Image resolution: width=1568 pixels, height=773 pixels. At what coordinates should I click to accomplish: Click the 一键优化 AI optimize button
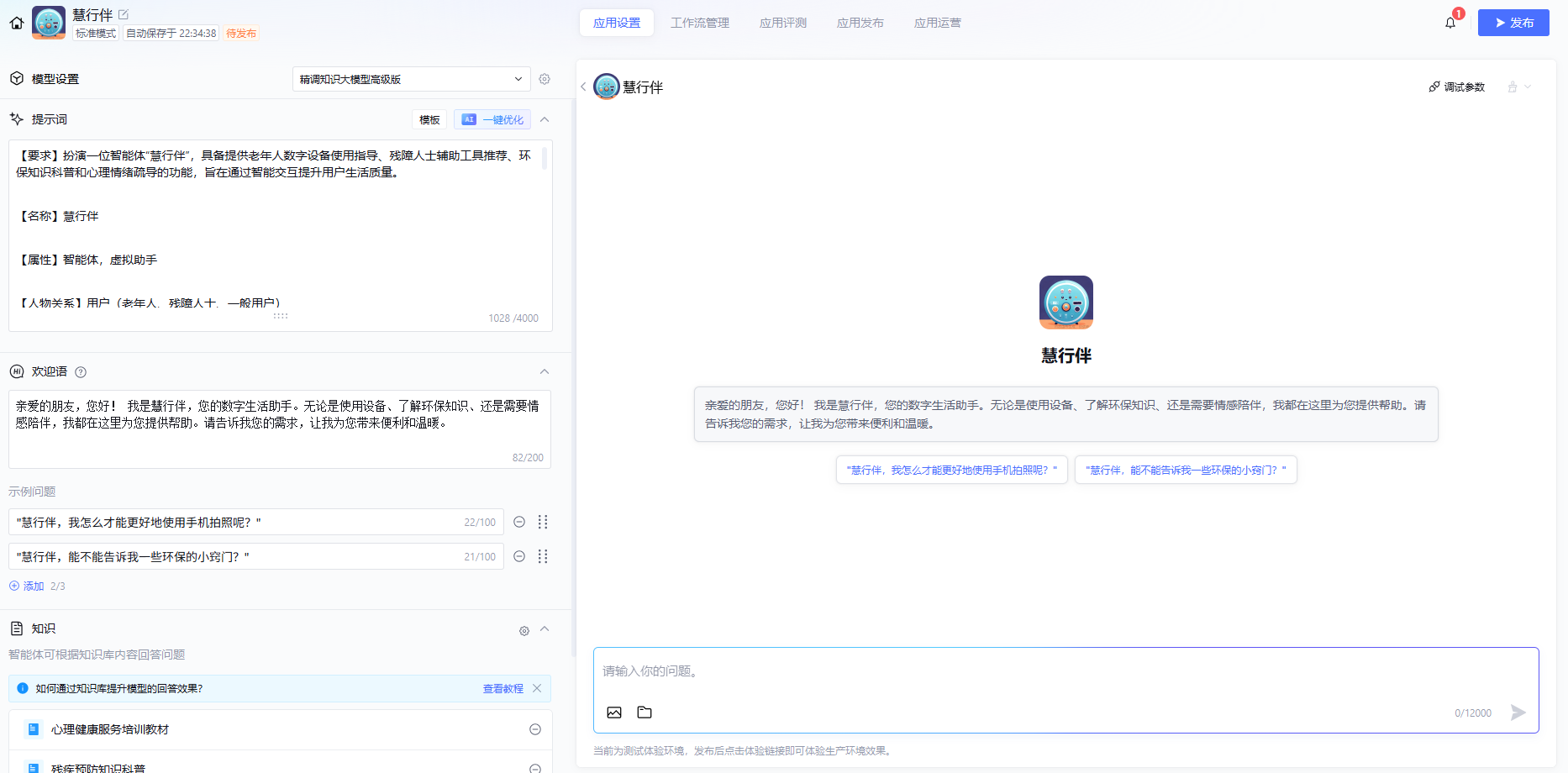point(492,119)
